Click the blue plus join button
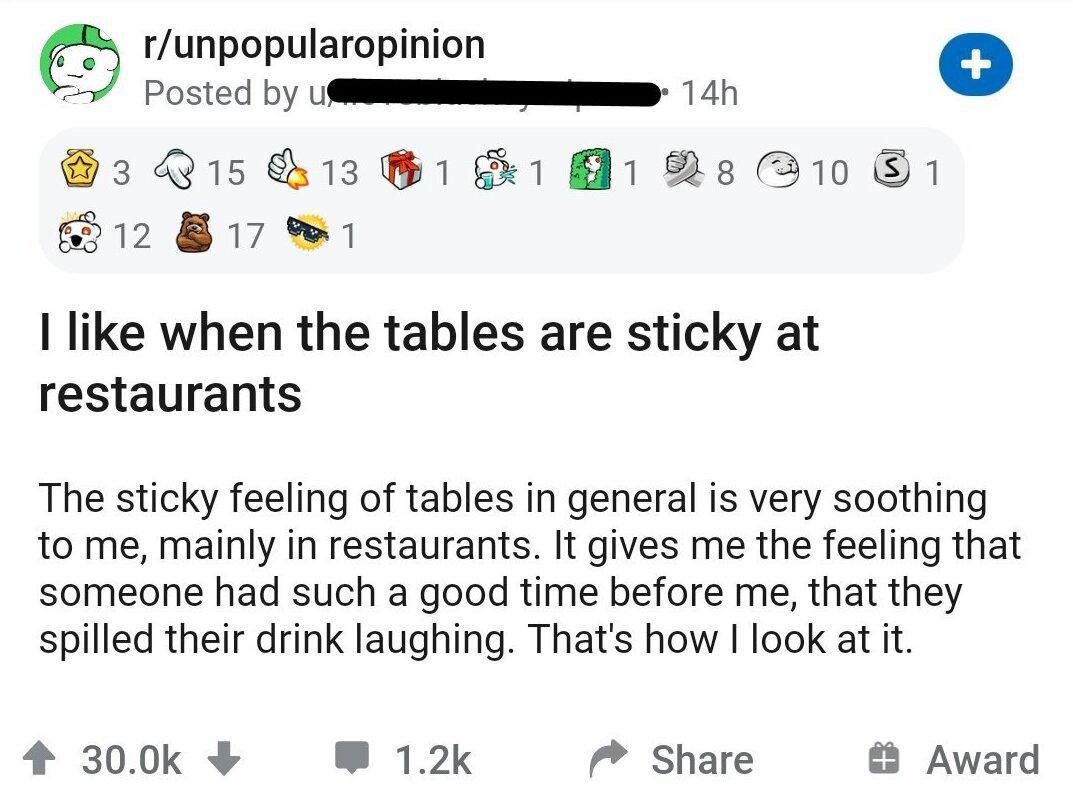The height and width of the screenshot is (804, 1073). click(x=977, y=66)
